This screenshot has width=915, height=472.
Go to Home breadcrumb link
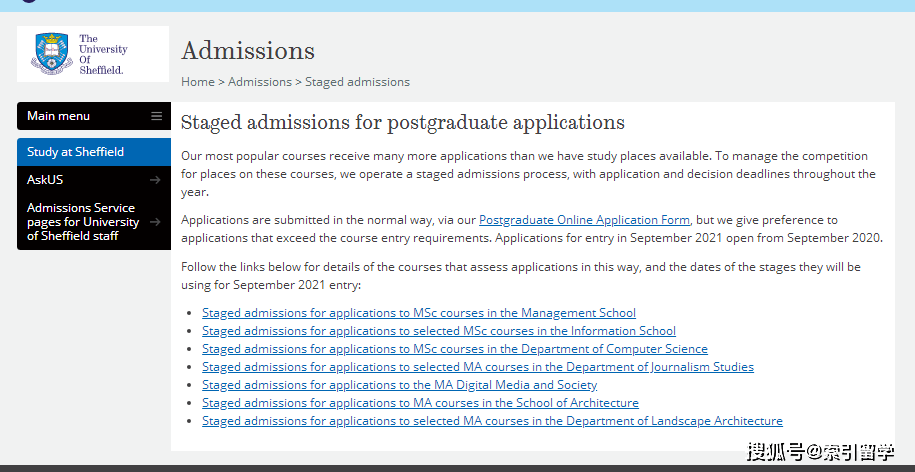click(x=198, y=82)
